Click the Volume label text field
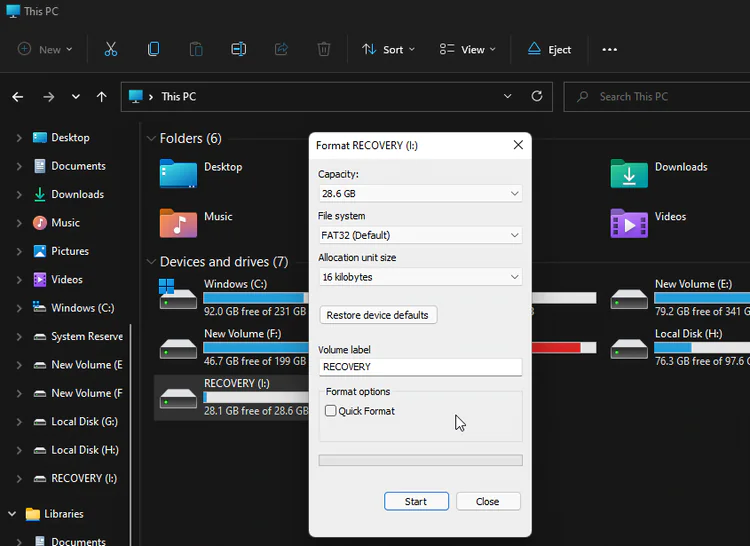 point(420,367)
